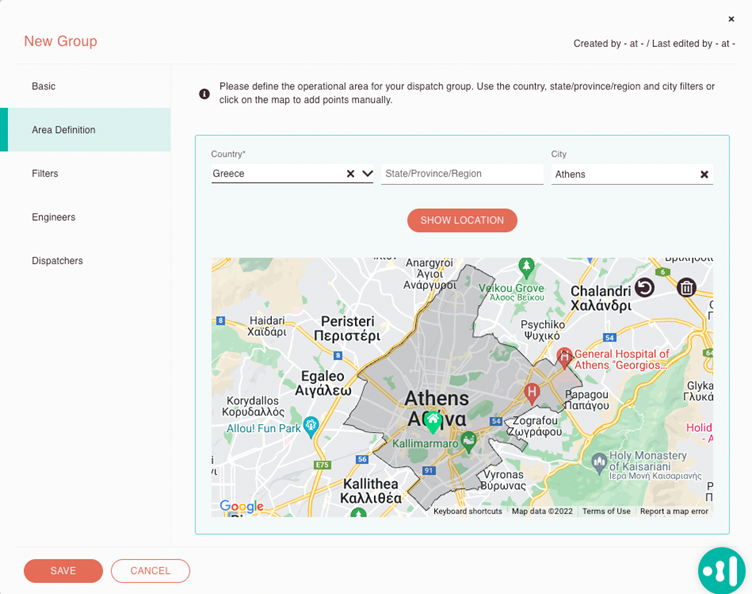Click the info icon beside instructions
752x594 pixels.
[204, 94]
